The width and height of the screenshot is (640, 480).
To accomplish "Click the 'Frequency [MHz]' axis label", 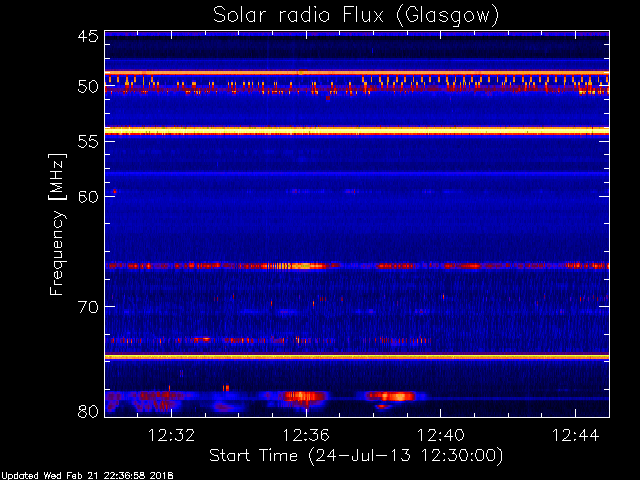I will (57, 224).
